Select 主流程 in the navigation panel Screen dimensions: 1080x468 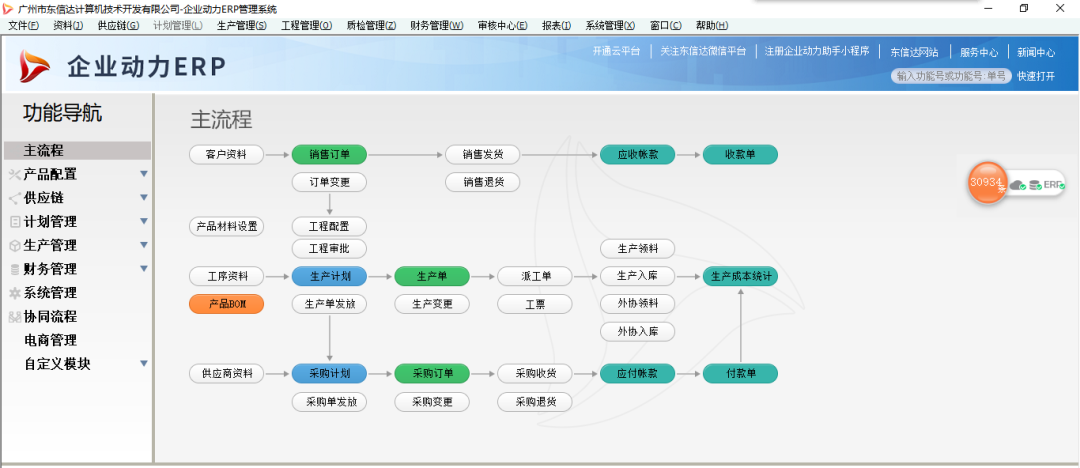pos(44,150)
